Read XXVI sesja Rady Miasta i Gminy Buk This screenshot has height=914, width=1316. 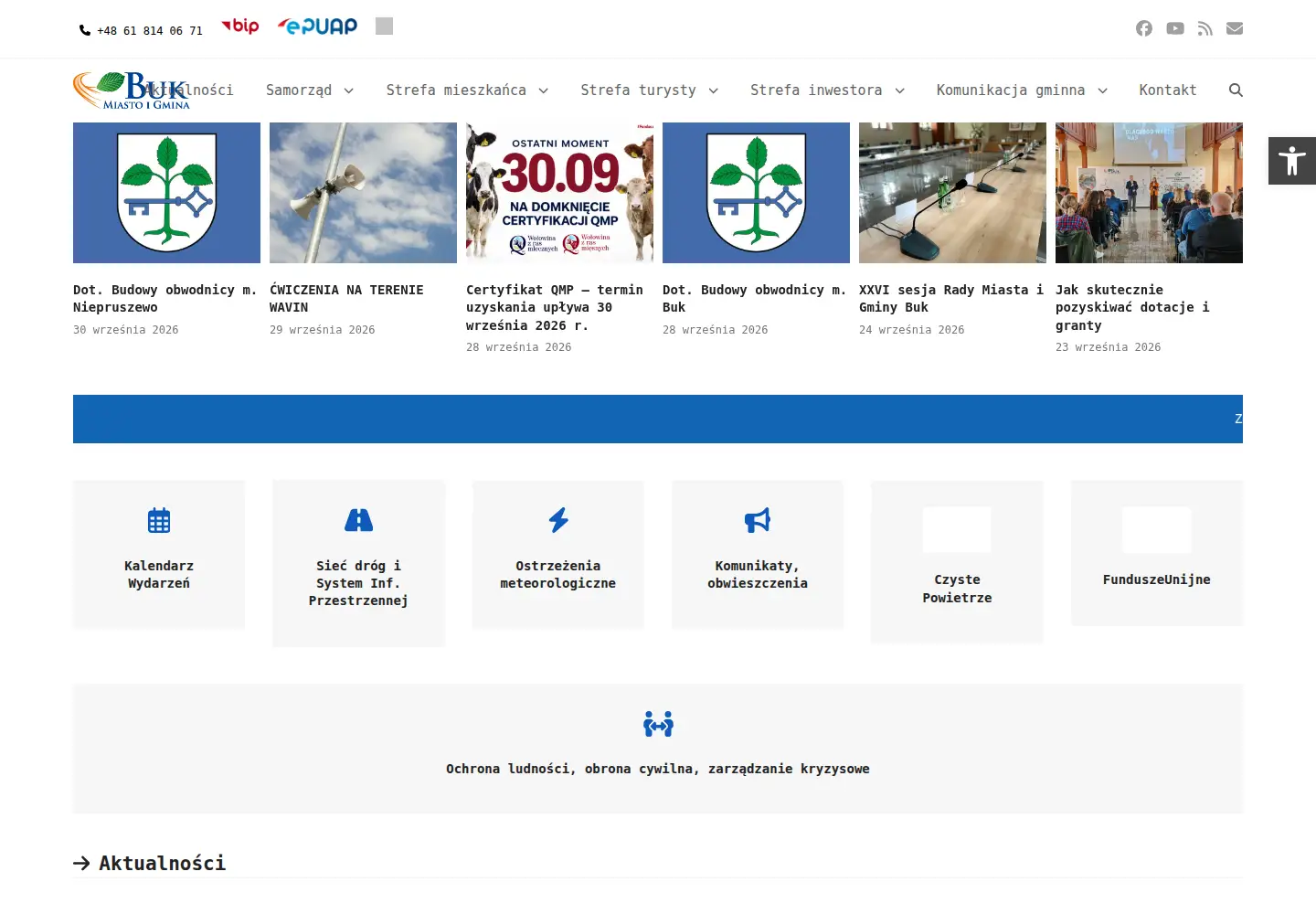951,299
